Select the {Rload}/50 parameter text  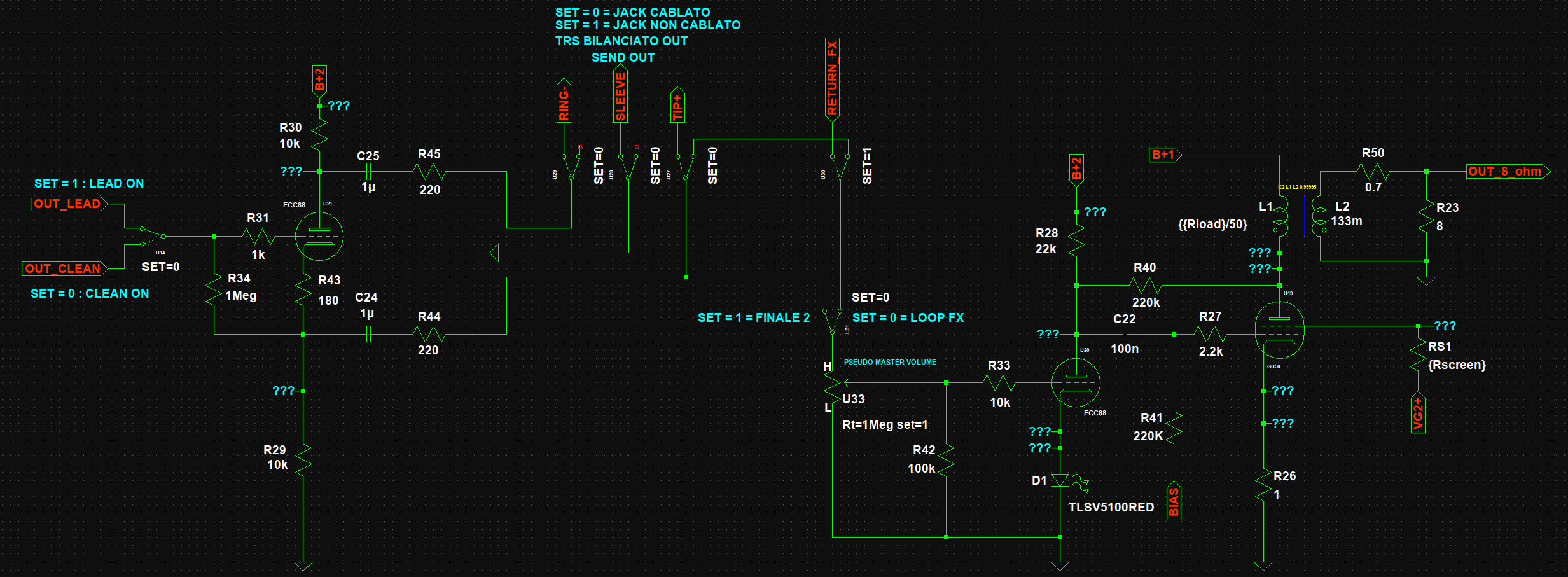(1212, 225)
